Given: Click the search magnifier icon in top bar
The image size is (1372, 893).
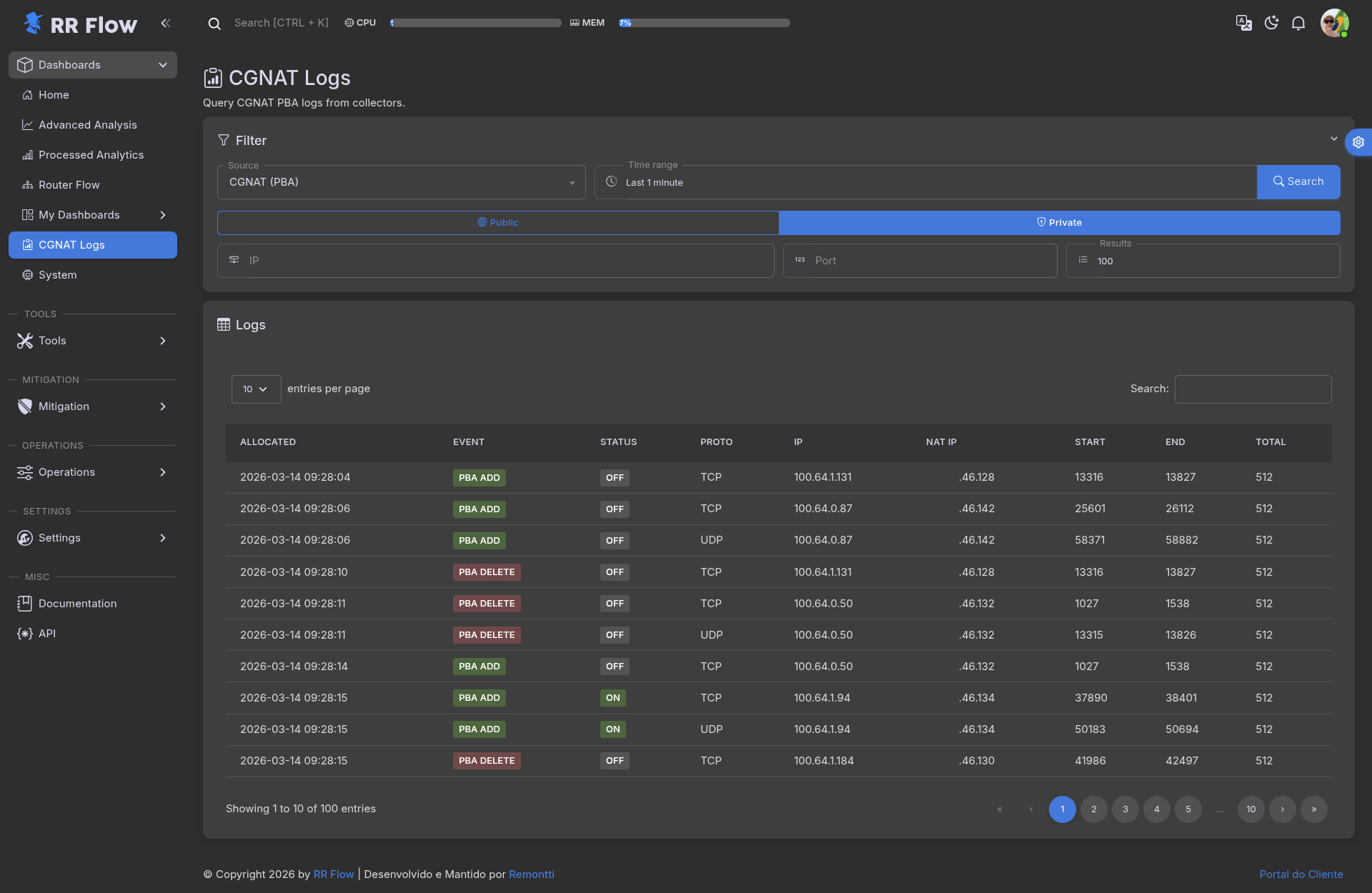Looking at the screenshot, I should (214, 24).
